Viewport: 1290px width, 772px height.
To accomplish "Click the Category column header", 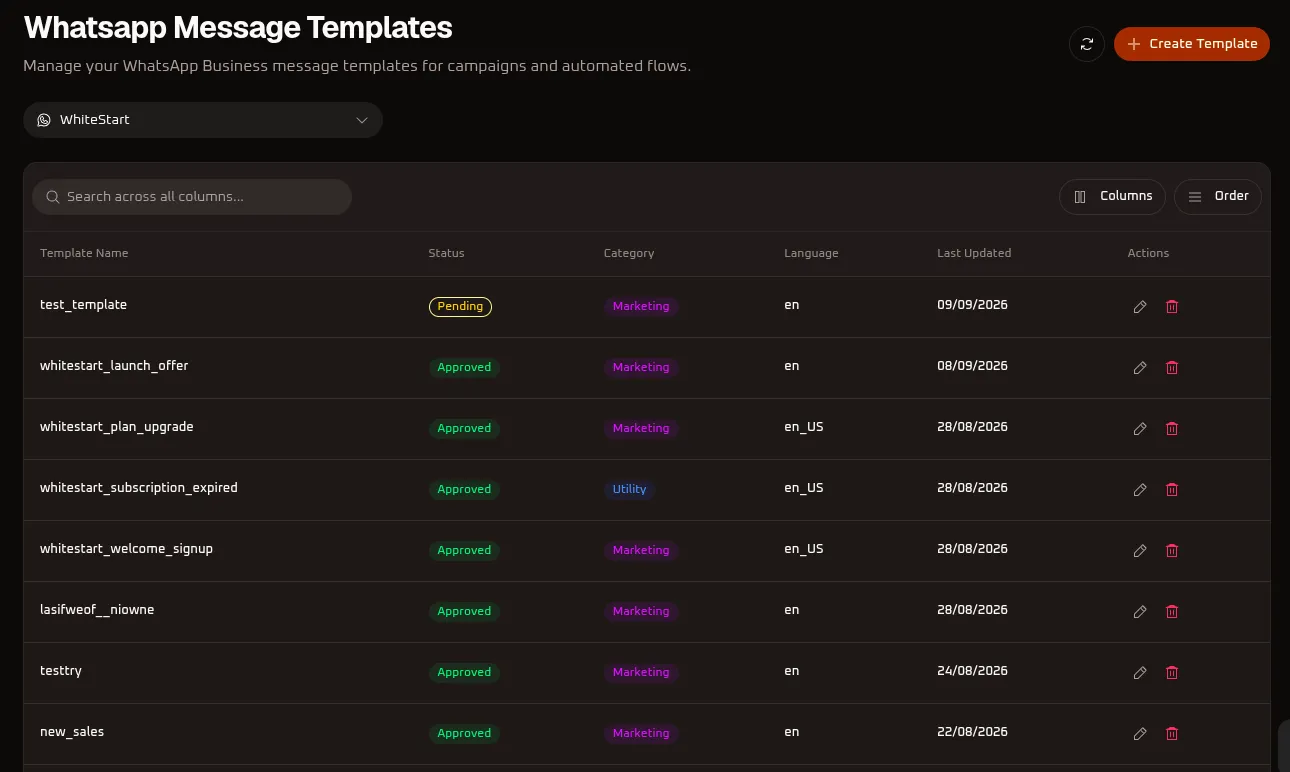I will coord(629,253).
